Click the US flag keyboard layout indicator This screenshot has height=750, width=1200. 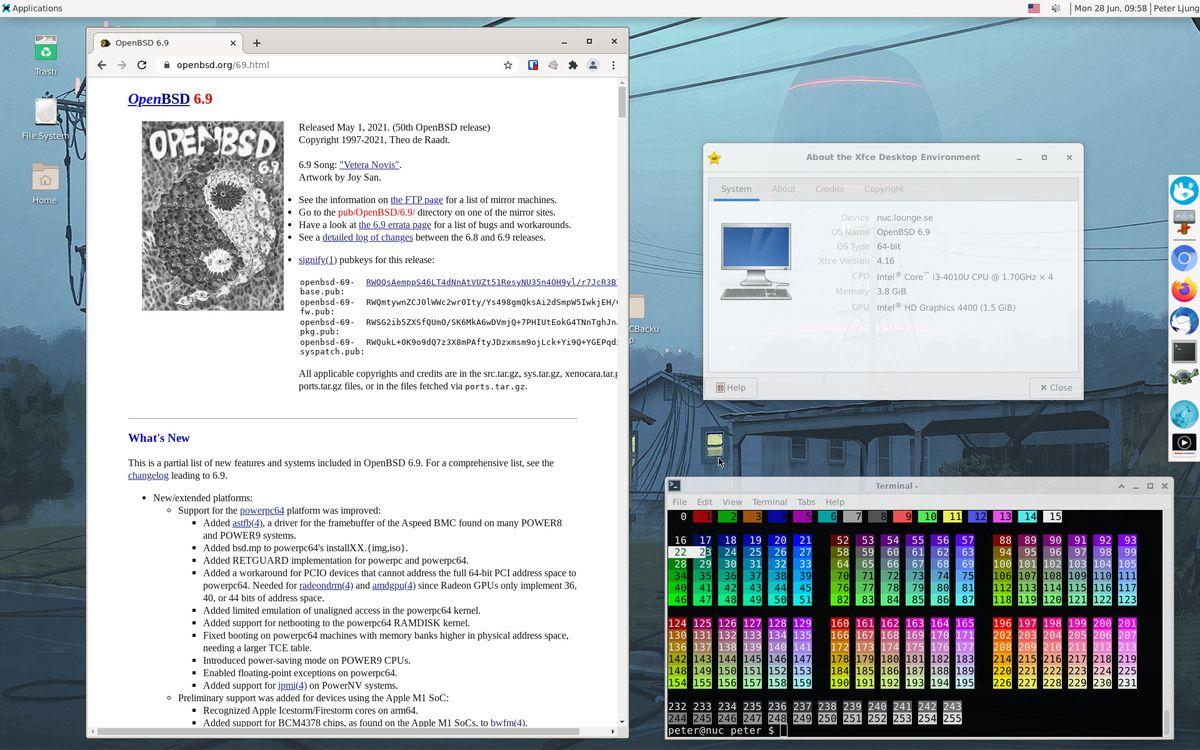(1034, 8)
